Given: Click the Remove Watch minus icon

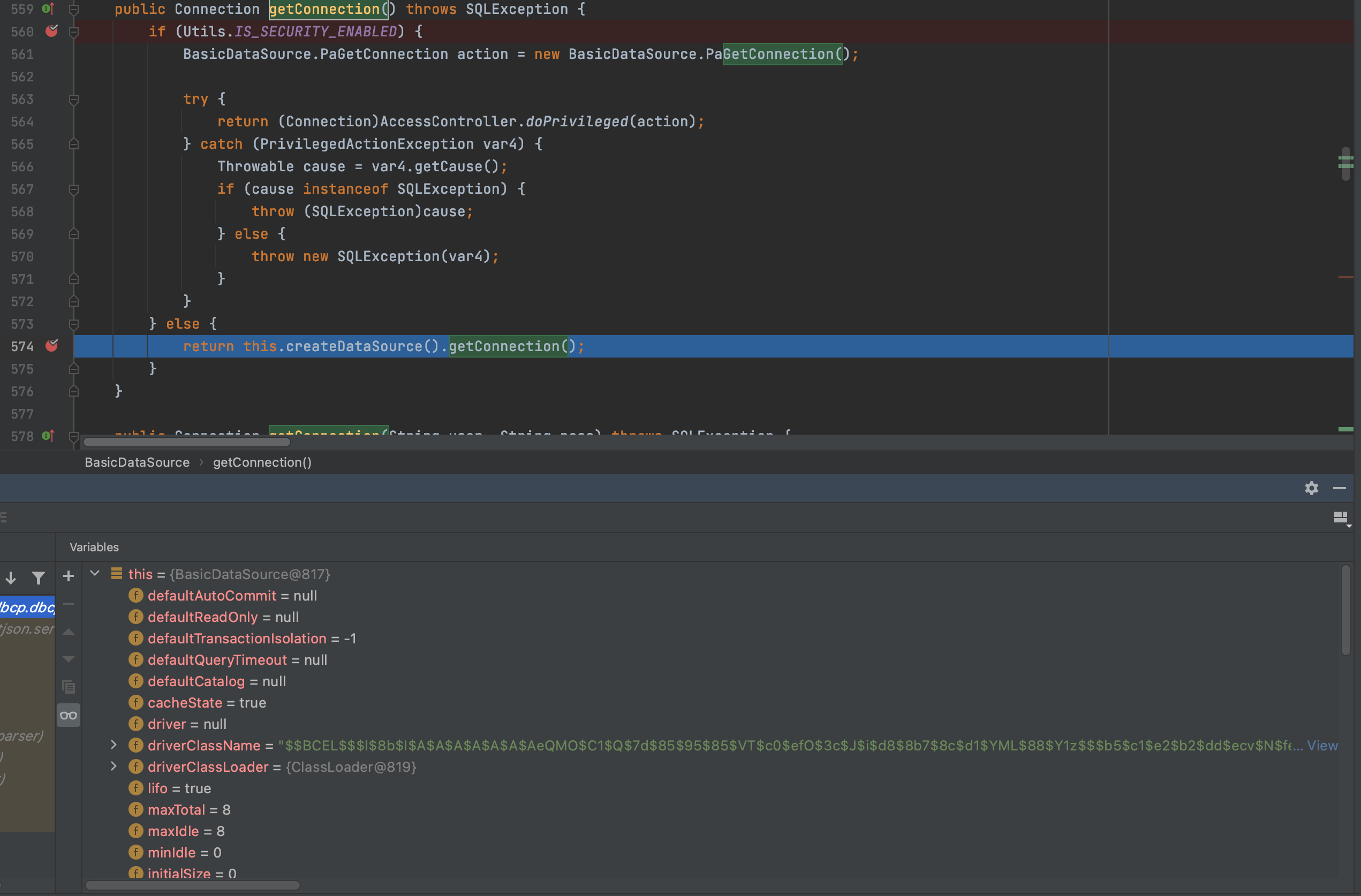Looking at the screenshot, I should [x=68, y=603].
